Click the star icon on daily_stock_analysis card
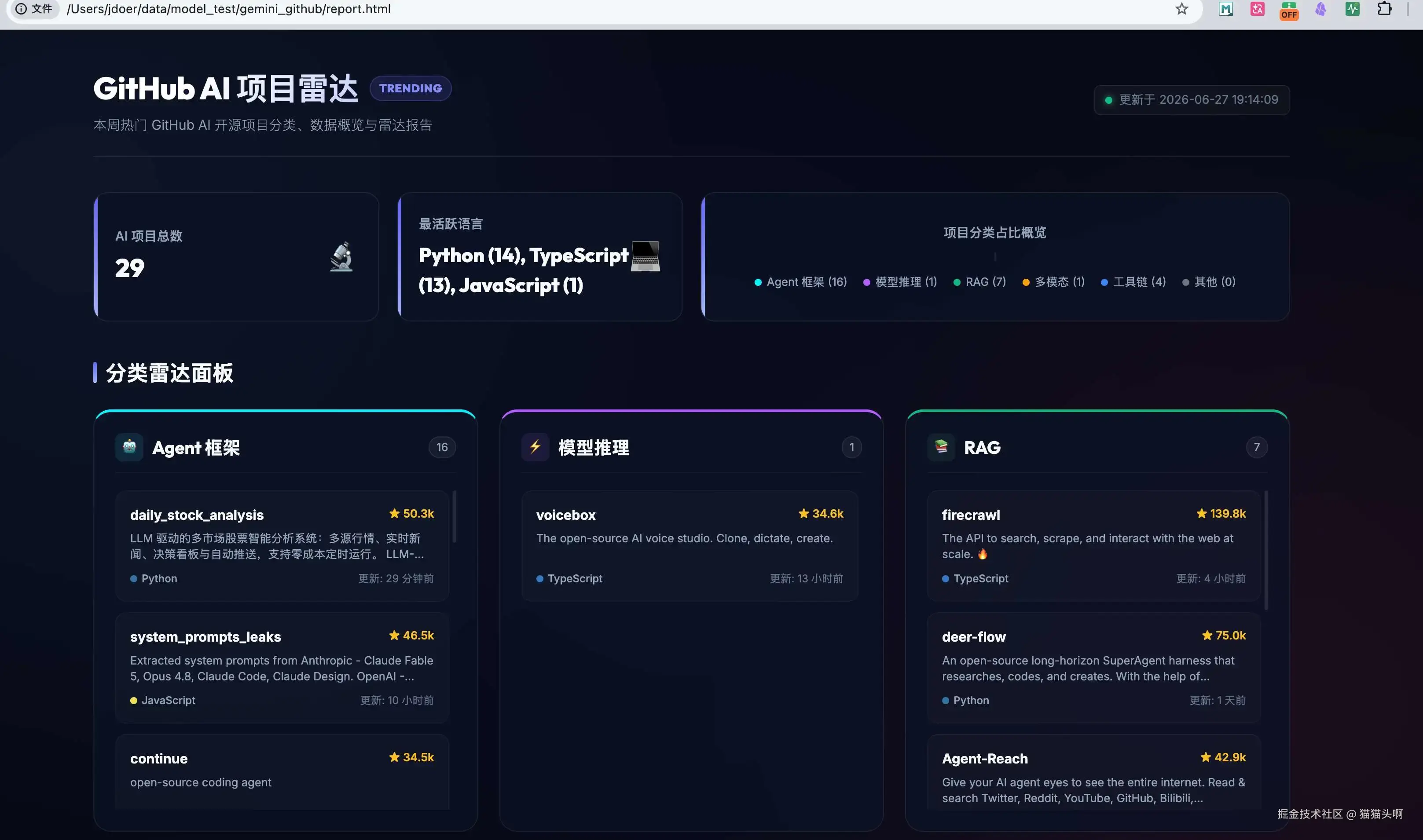The image size is (1423, 840). (x=394, y=513)
